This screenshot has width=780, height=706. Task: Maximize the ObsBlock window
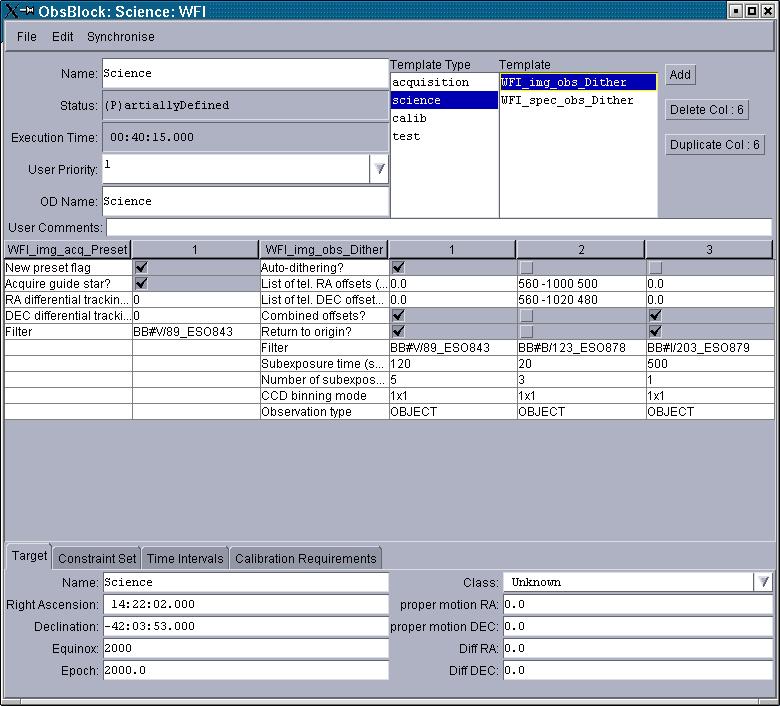(752, 10)
